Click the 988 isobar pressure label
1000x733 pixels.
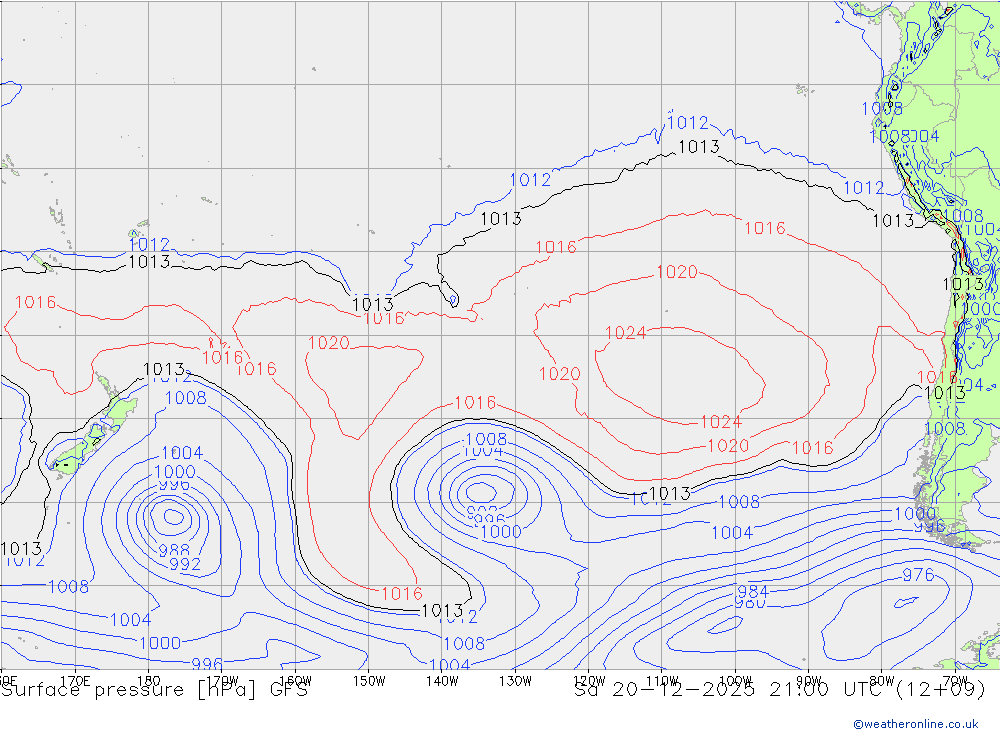[174, 551]
